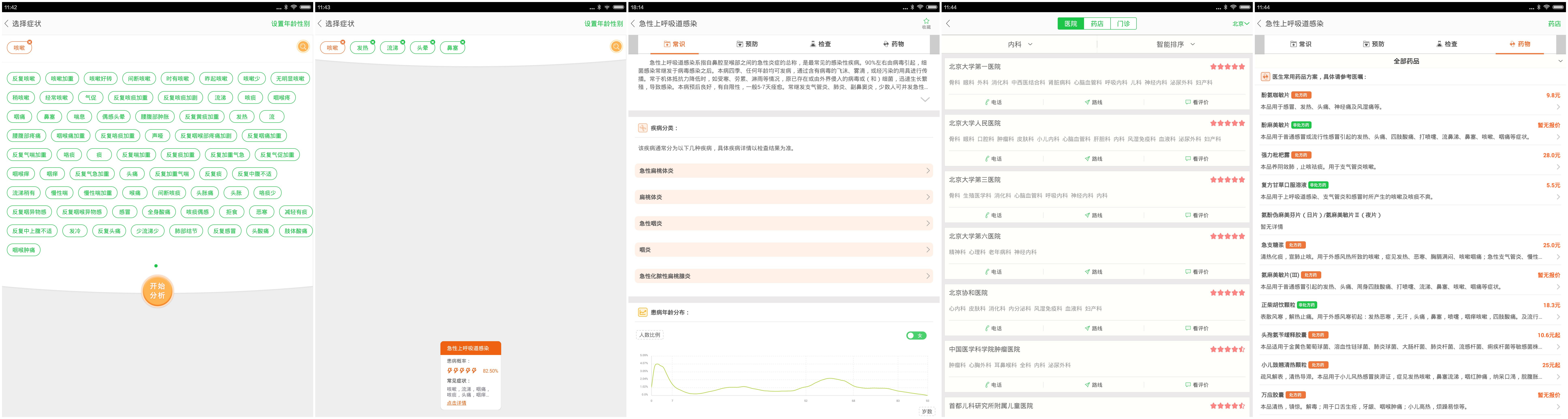Call 北京大学第六医院 via its 电话 icon
1568x419 pixels.
coord(993,272)
